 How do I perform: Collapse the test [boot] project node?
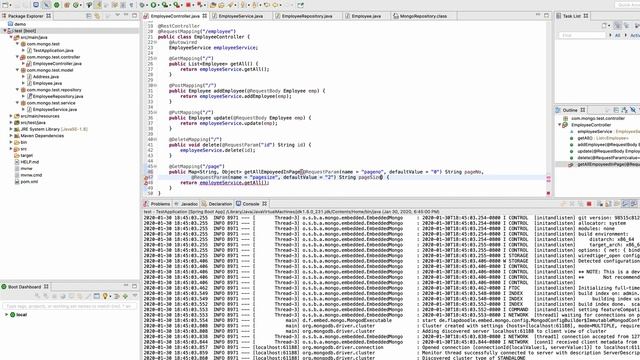point(5,31)
